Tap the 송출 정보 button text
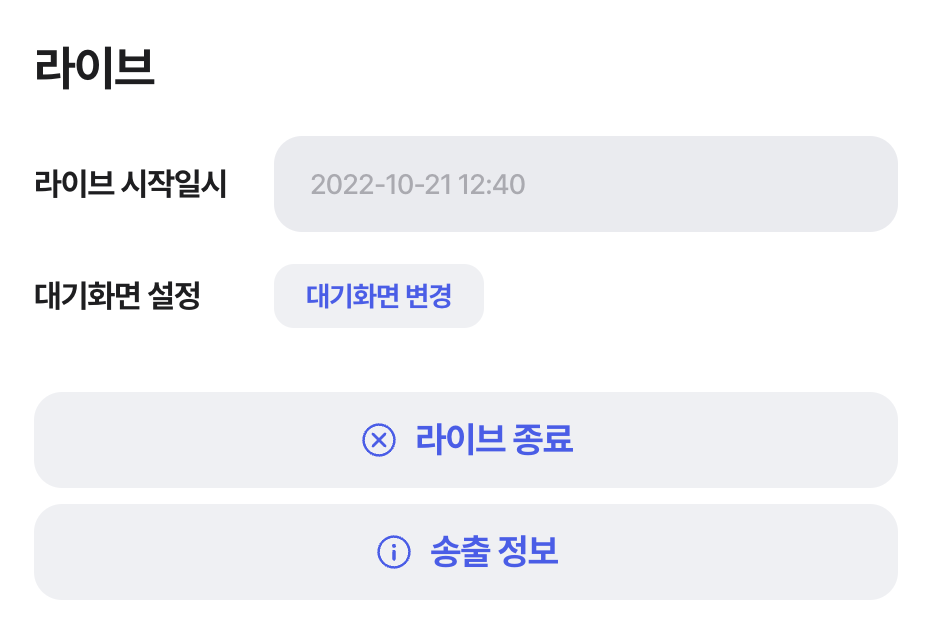The image size is (934, 634). [x=494, y=552]
